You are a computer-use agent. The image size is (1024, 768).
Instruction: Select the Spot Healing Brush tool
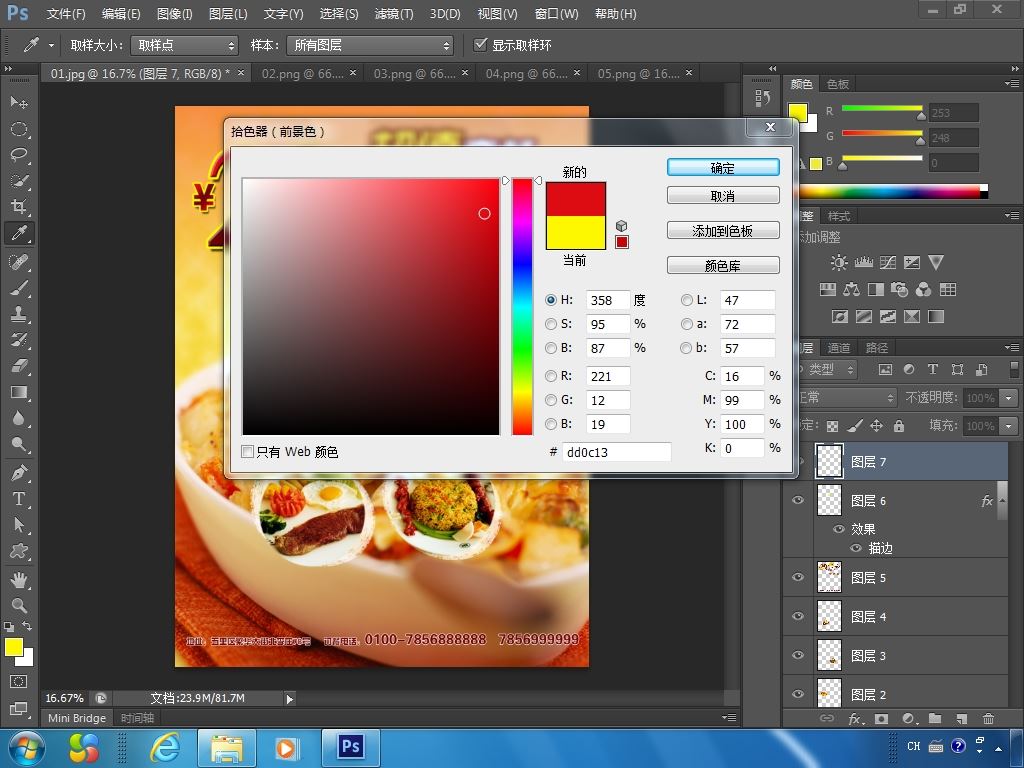coord(18,263)
